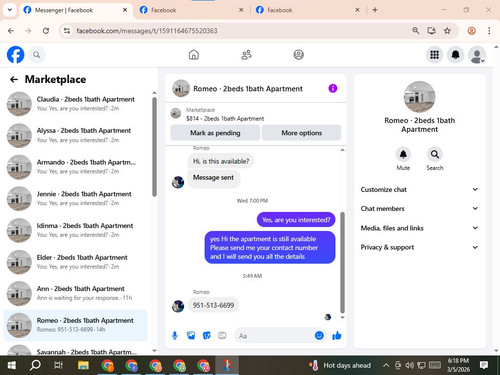500x375 pixels.
Task: Open Task View on taskbar
Action: [x=59, y=365]
